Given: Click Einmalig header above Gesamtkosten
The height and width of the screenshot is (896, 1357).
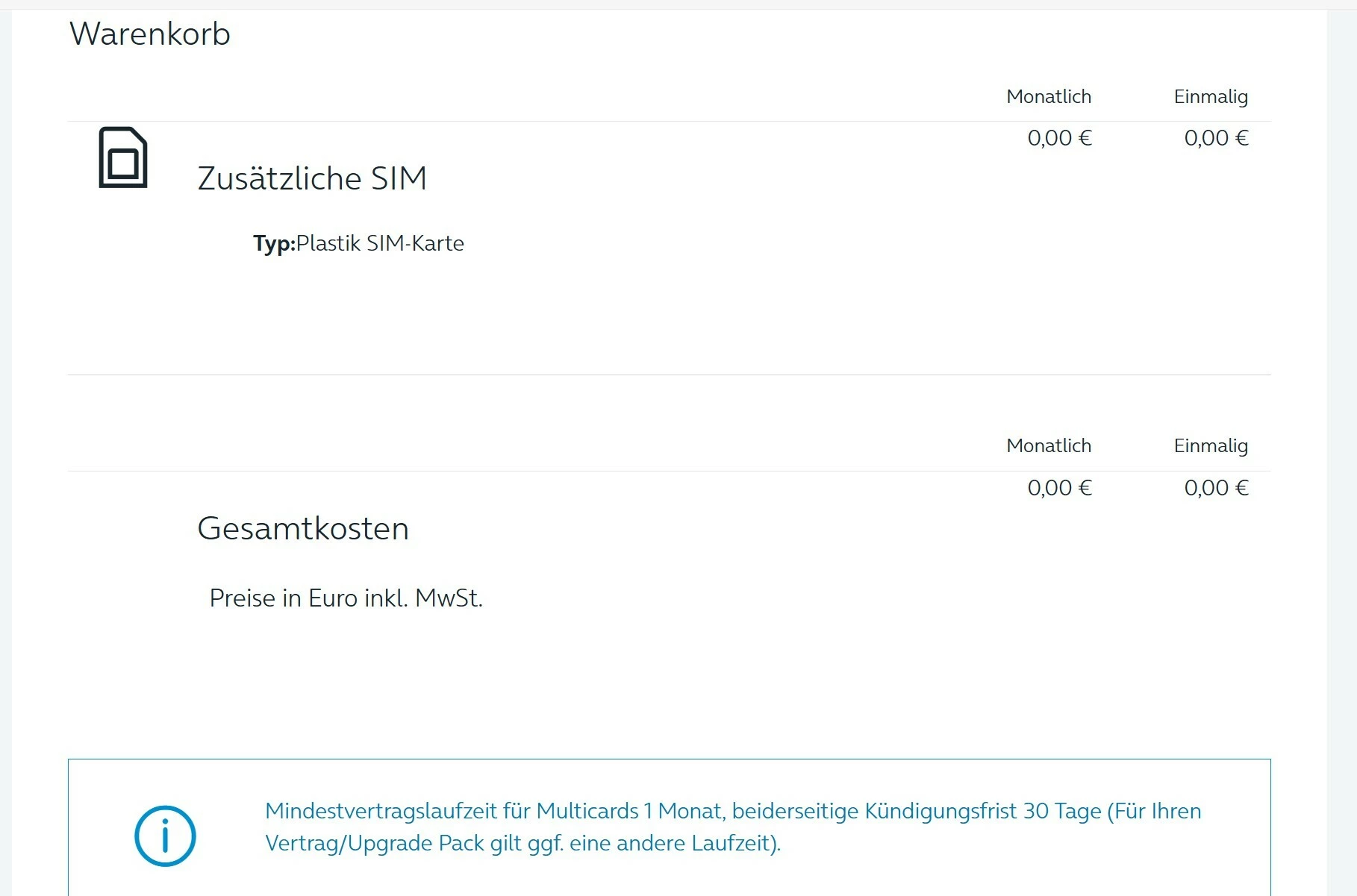Looking at the screenshot, I should point(1210,446).
